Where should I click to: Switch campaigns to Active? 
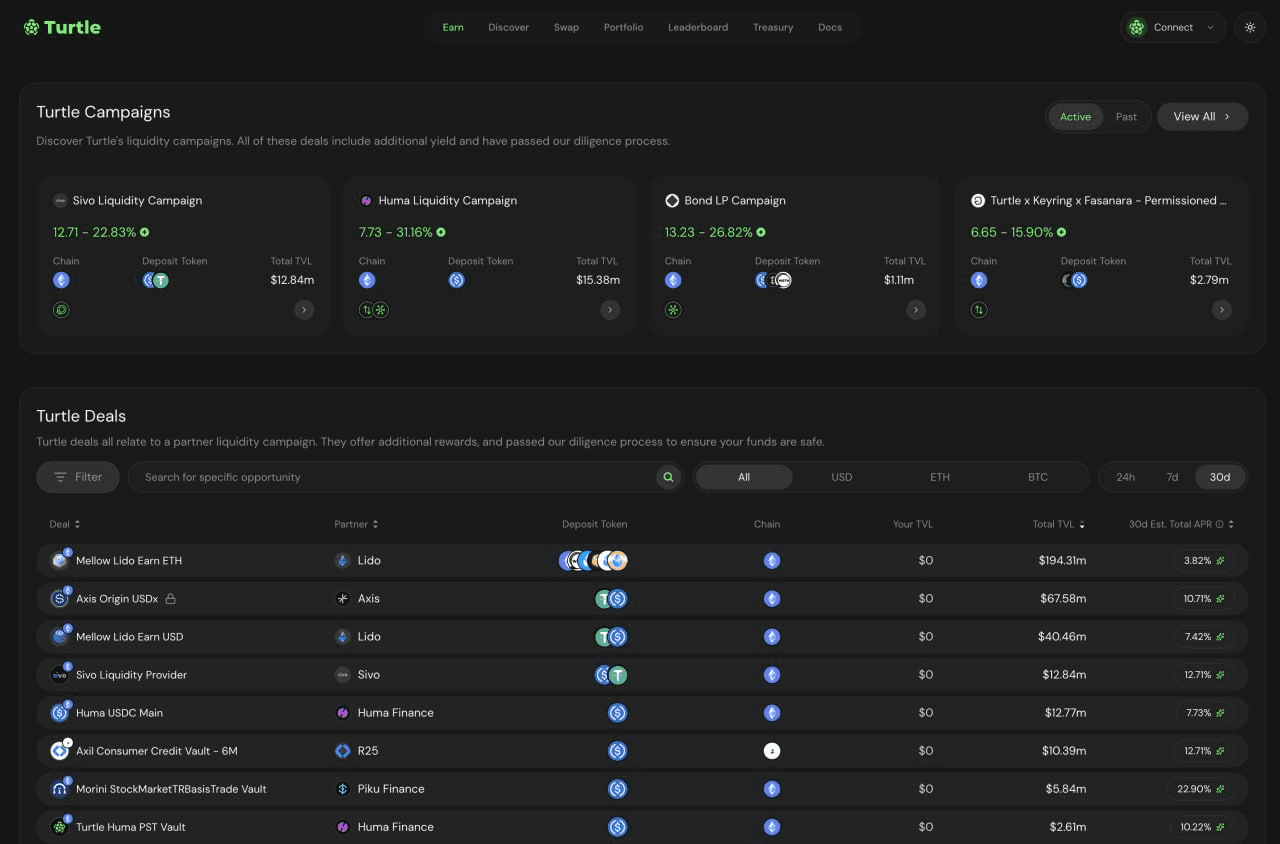(x=1075, y=117)
